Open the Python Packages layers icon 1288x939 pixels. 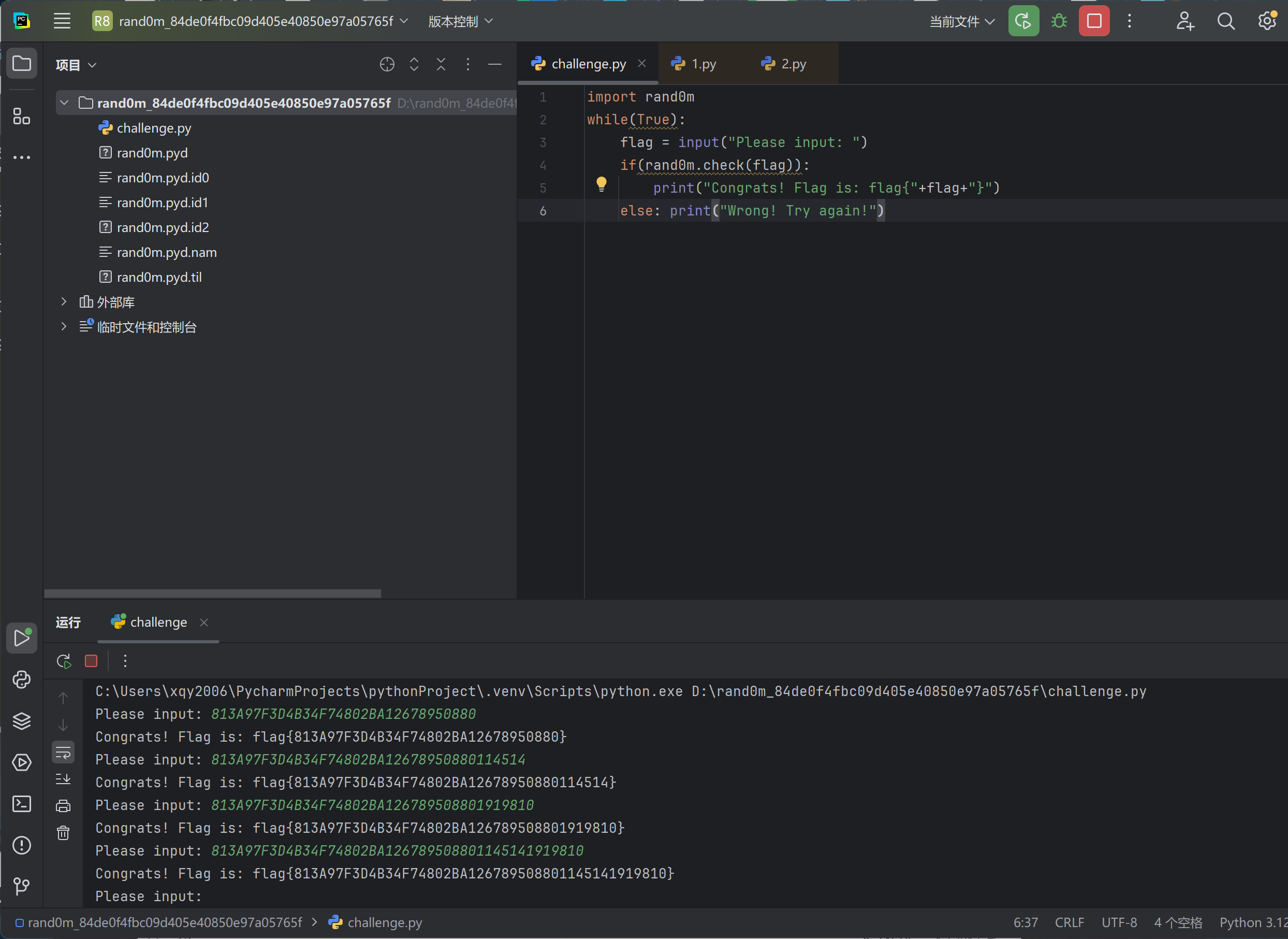22,721
